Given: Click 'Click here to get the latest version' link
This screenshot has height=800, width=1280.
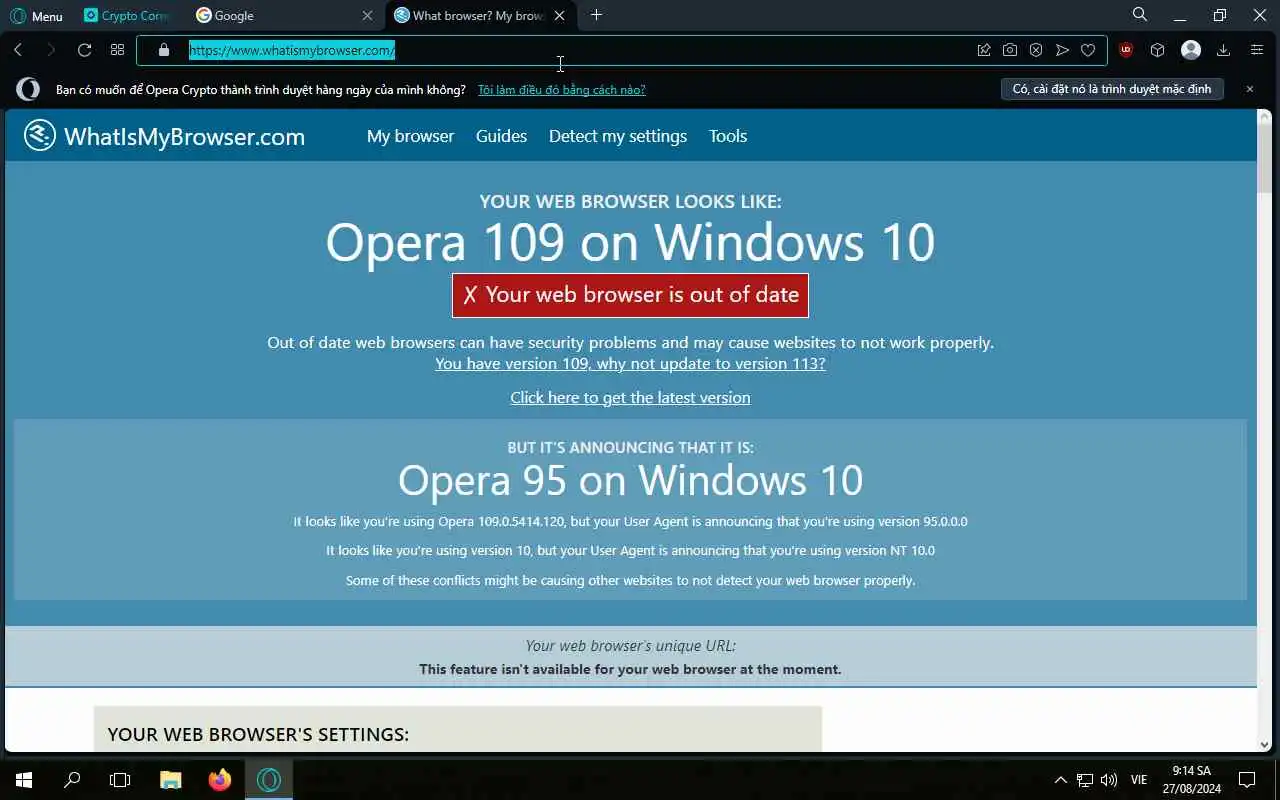Looking at the screenshot, I should click(x=630, y=398).
